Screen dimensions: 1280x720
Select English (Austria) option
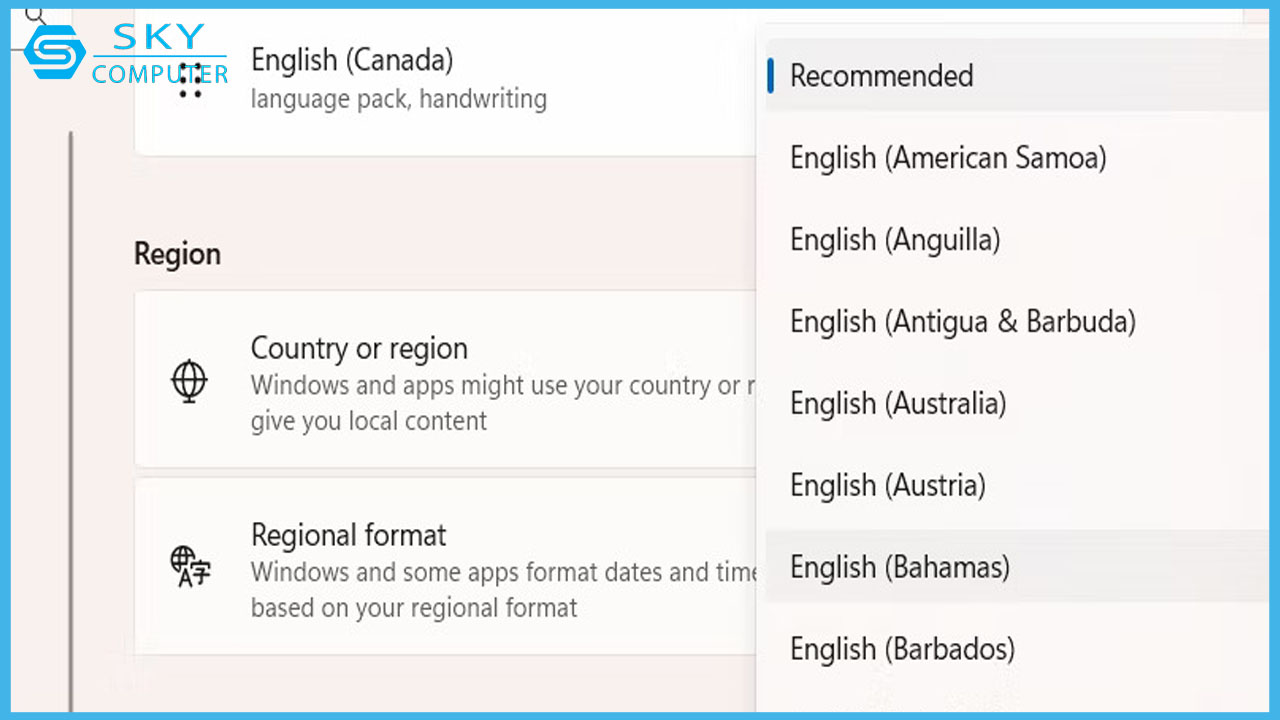pos(887,486)
